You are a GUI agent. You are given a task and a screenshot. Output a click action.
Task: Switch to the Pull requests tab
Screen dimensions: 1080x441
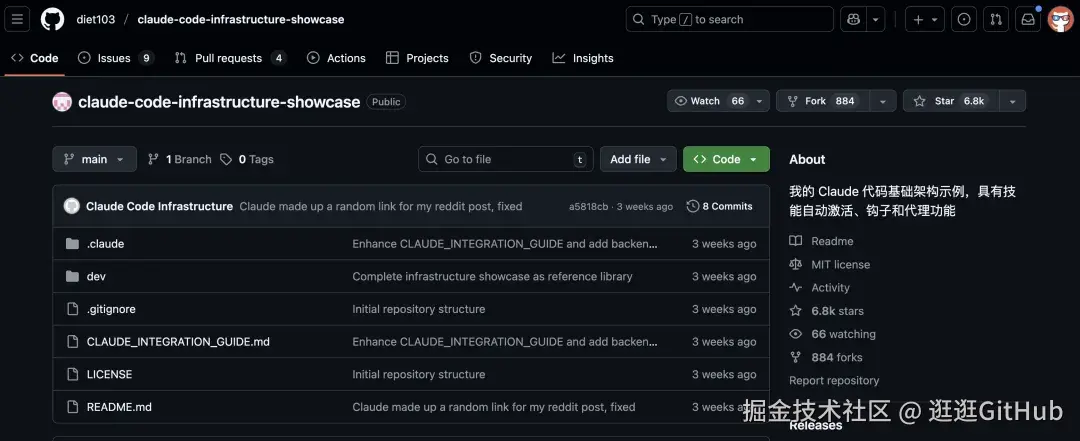pos(230,59)
